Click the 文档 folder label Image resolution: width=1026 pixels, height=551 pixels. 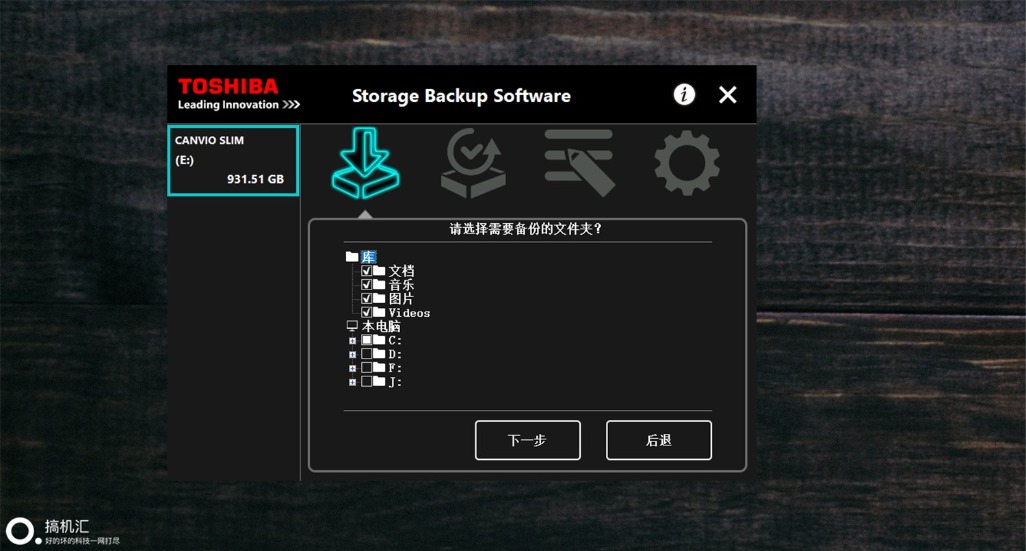(x=401, y=270)
